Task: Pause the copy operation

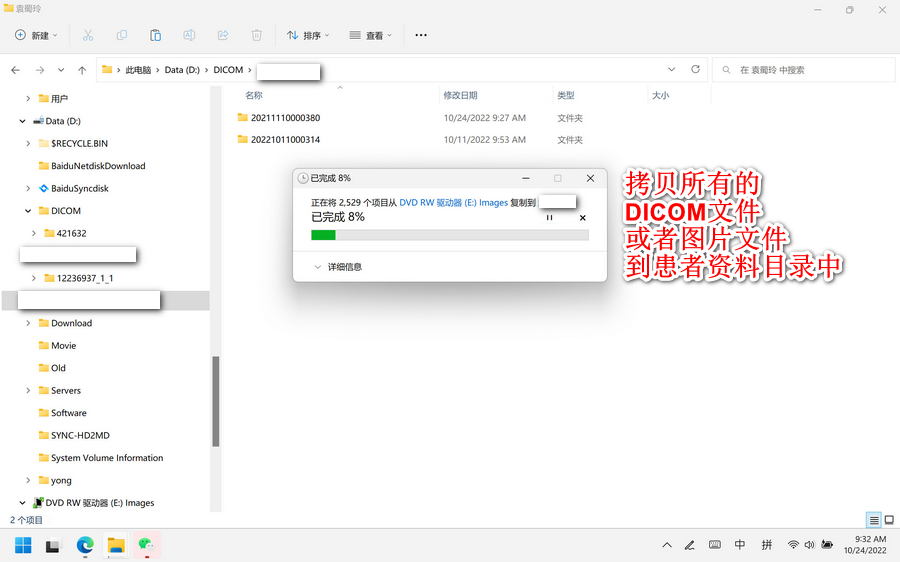Action: tap(549, 218)
